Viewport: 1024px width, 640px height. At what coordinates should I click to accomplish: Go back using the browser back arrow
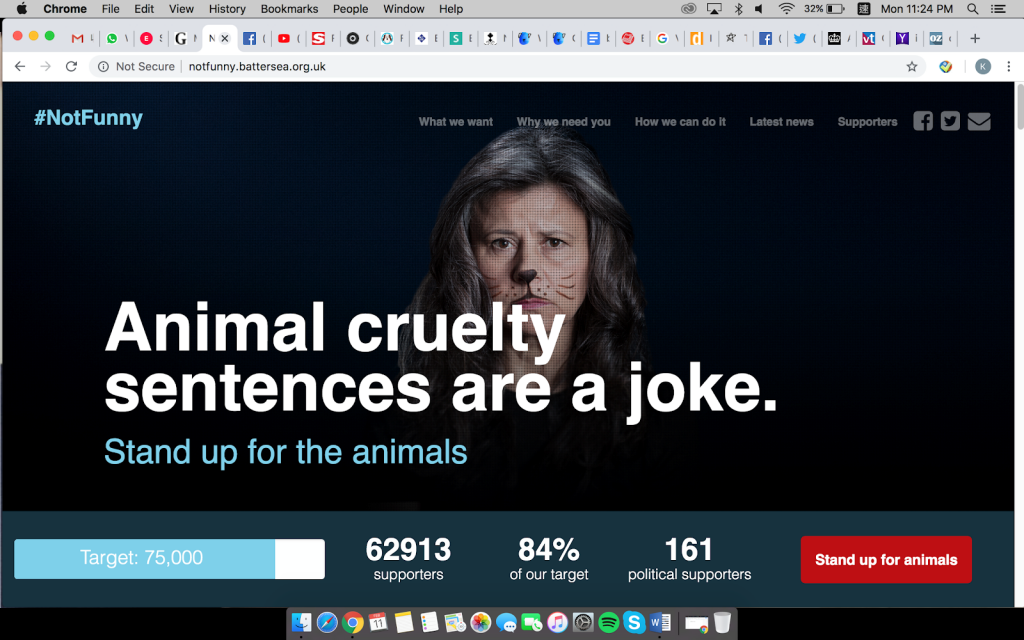point(20,66)
